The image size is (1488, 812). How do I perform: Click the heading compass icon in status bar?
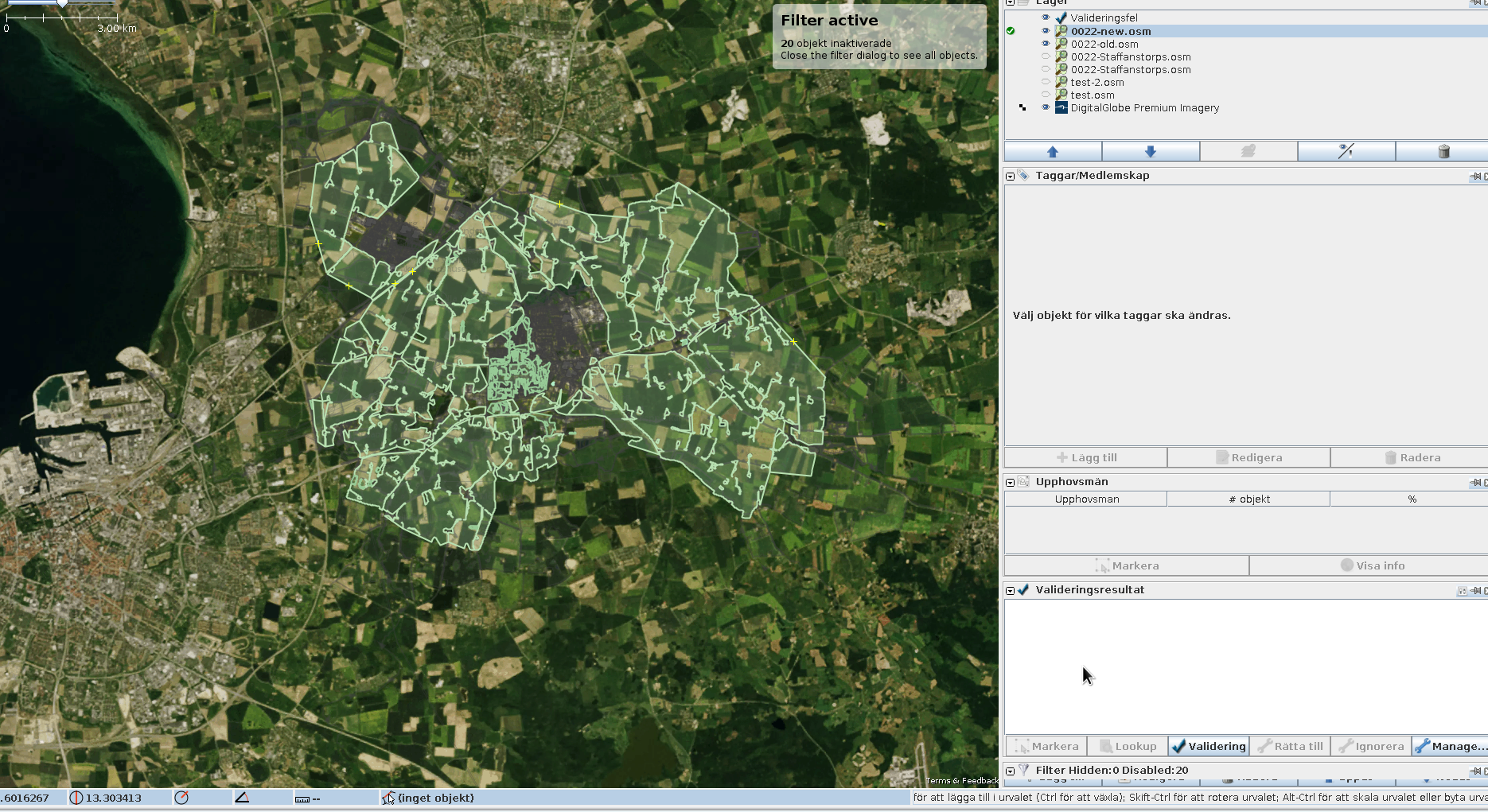pos(181,798)
